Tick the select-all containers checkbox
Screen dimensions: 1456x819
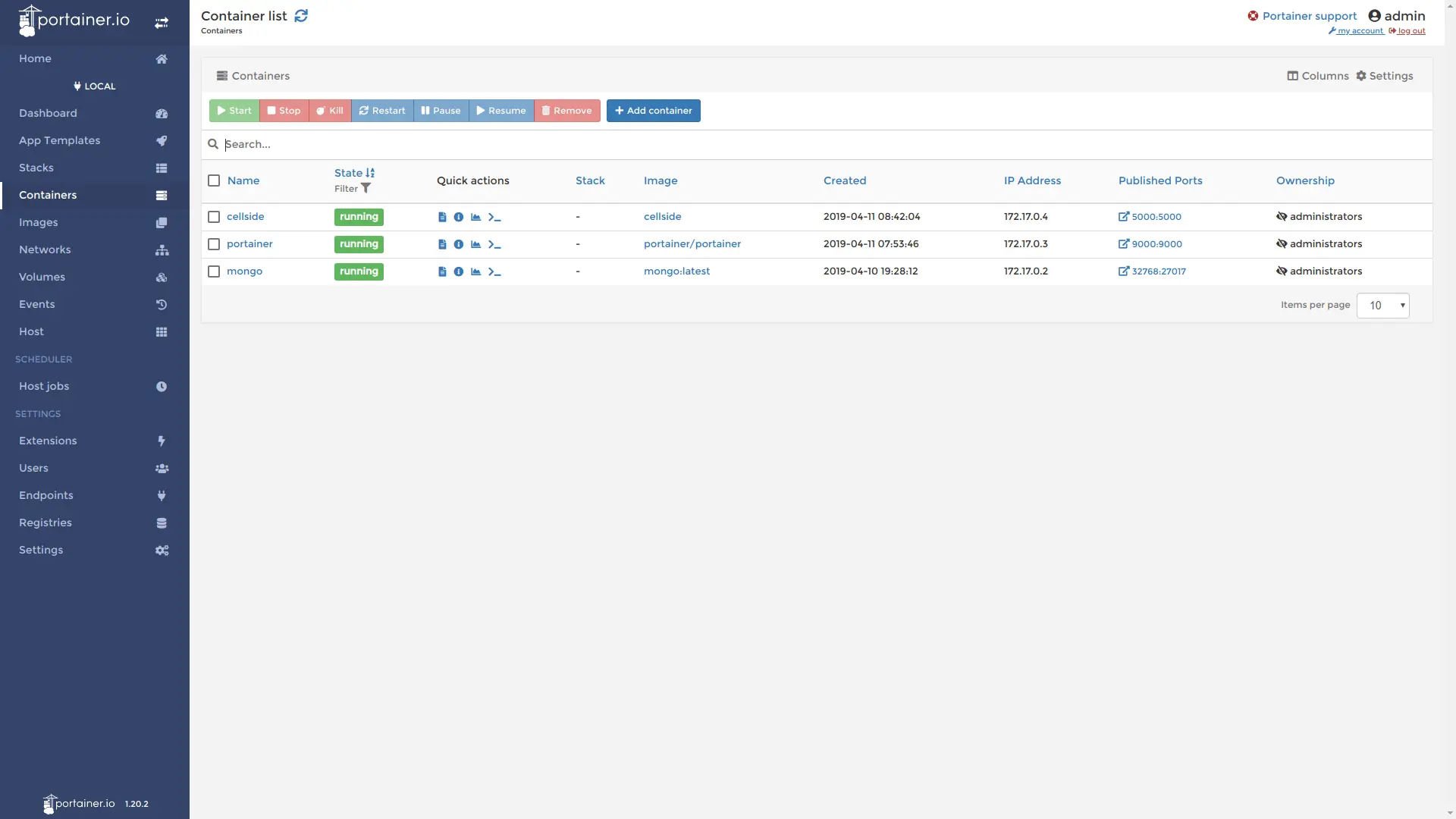coord(214,180)
